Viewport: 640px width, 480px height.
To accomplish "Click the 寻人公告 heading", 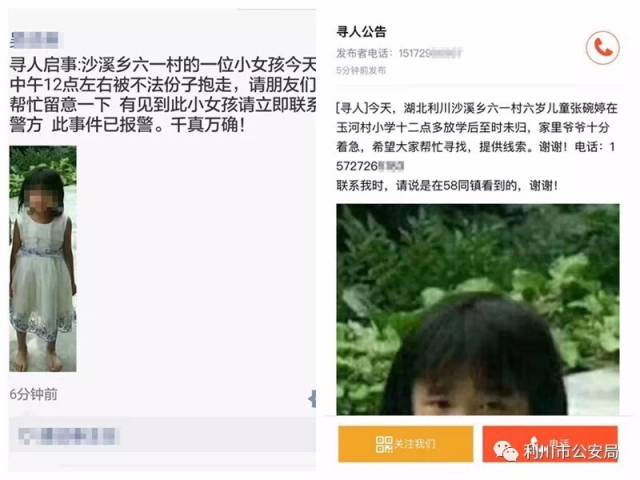I will pos(361,31).
